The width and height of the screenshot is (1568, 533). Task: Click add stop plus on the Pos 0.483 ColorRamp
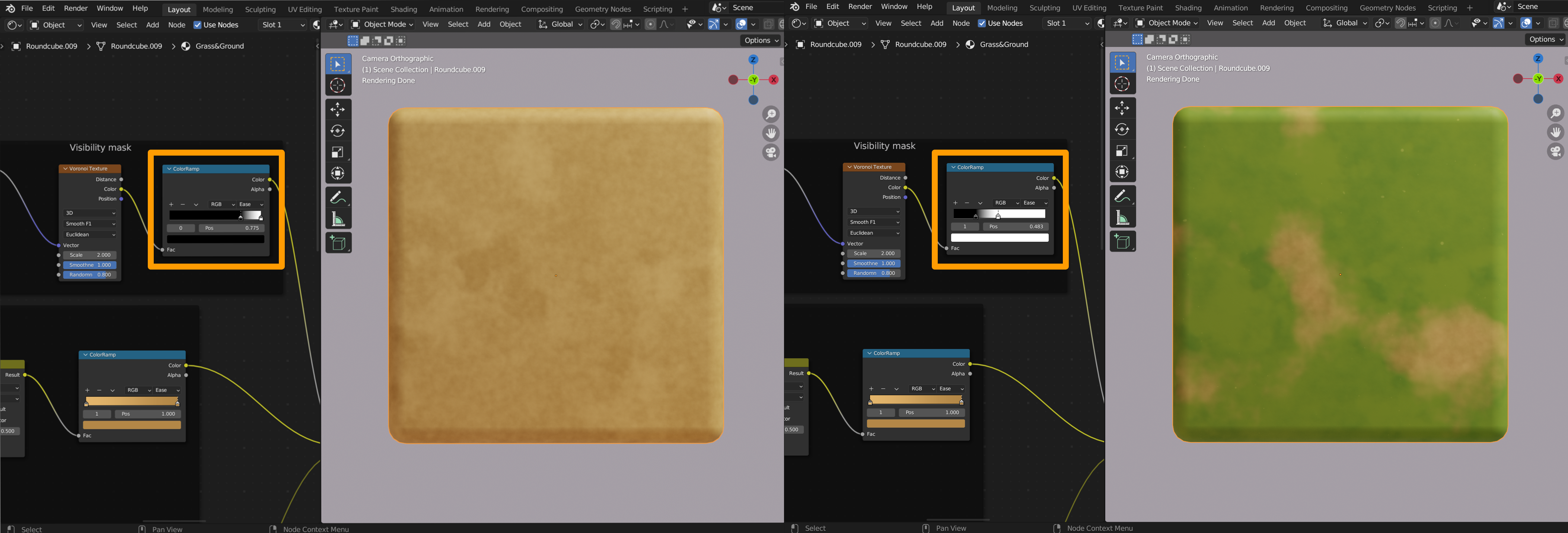pos(955,203)
